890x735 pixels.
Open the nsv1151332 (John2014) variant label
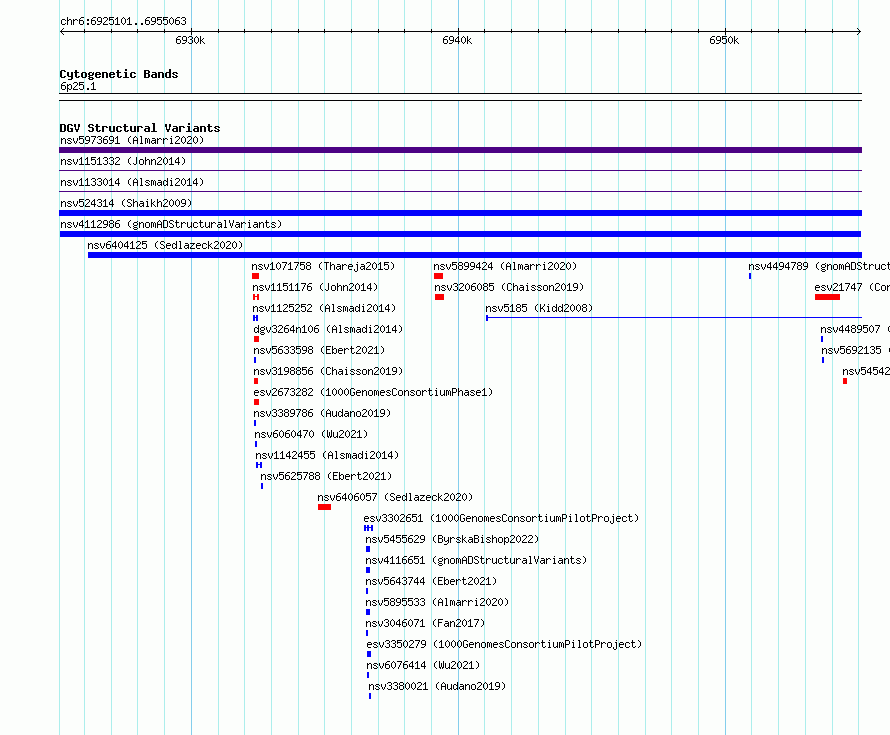pos(123,161)
